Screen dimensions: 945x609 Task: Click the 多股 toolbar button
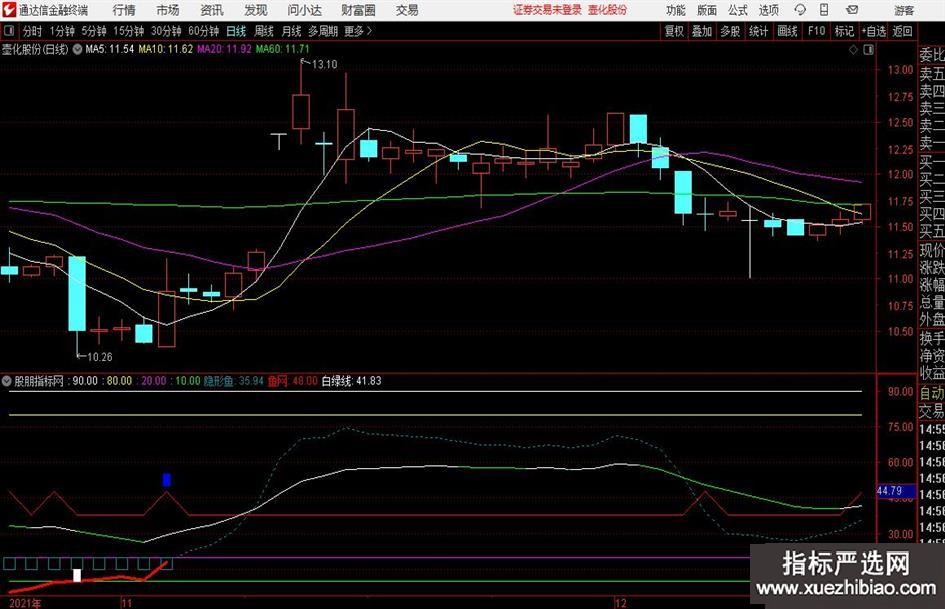coord(730,31)
